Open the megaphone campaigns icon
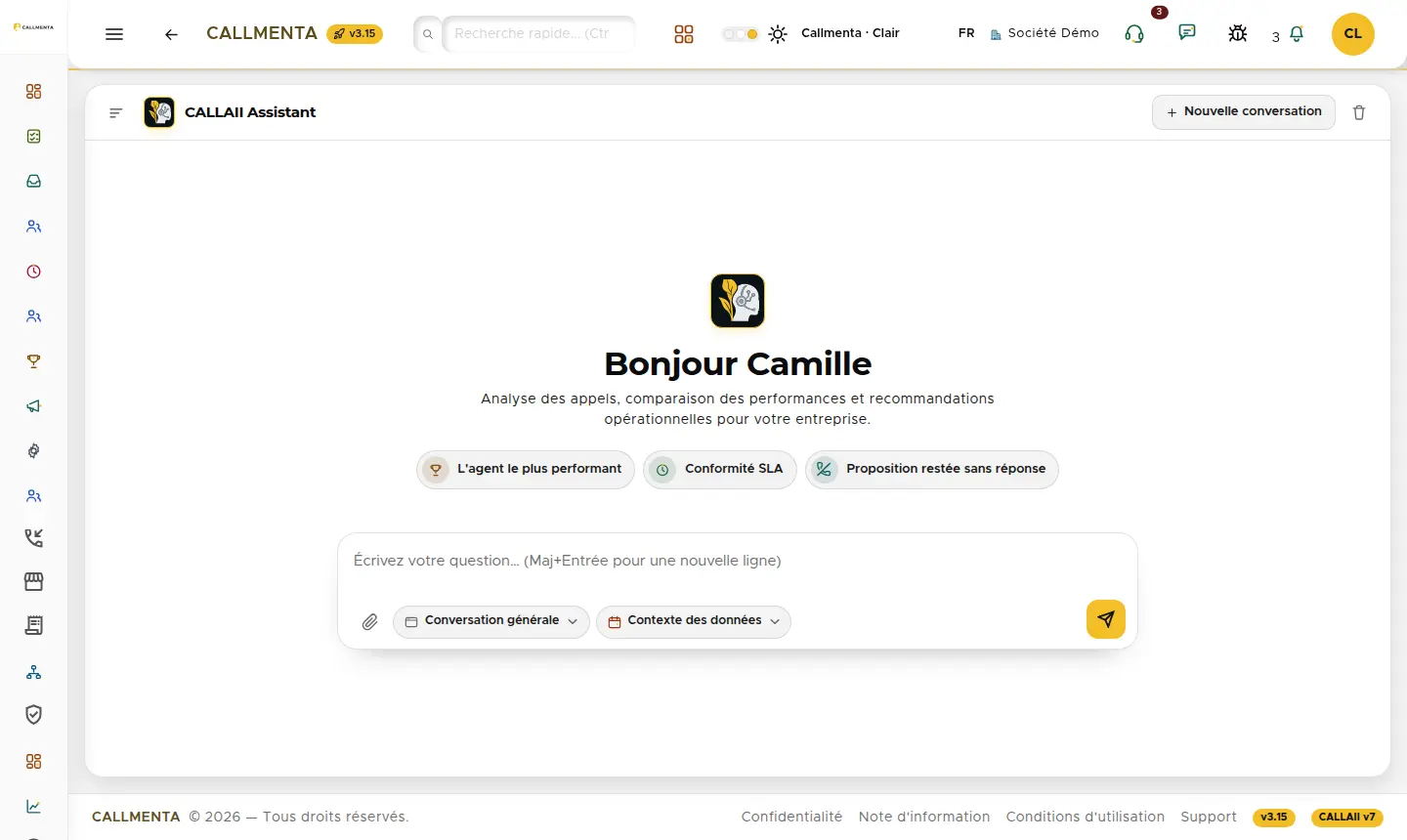The image size is (1407, 840). click(x=34, y=406)
